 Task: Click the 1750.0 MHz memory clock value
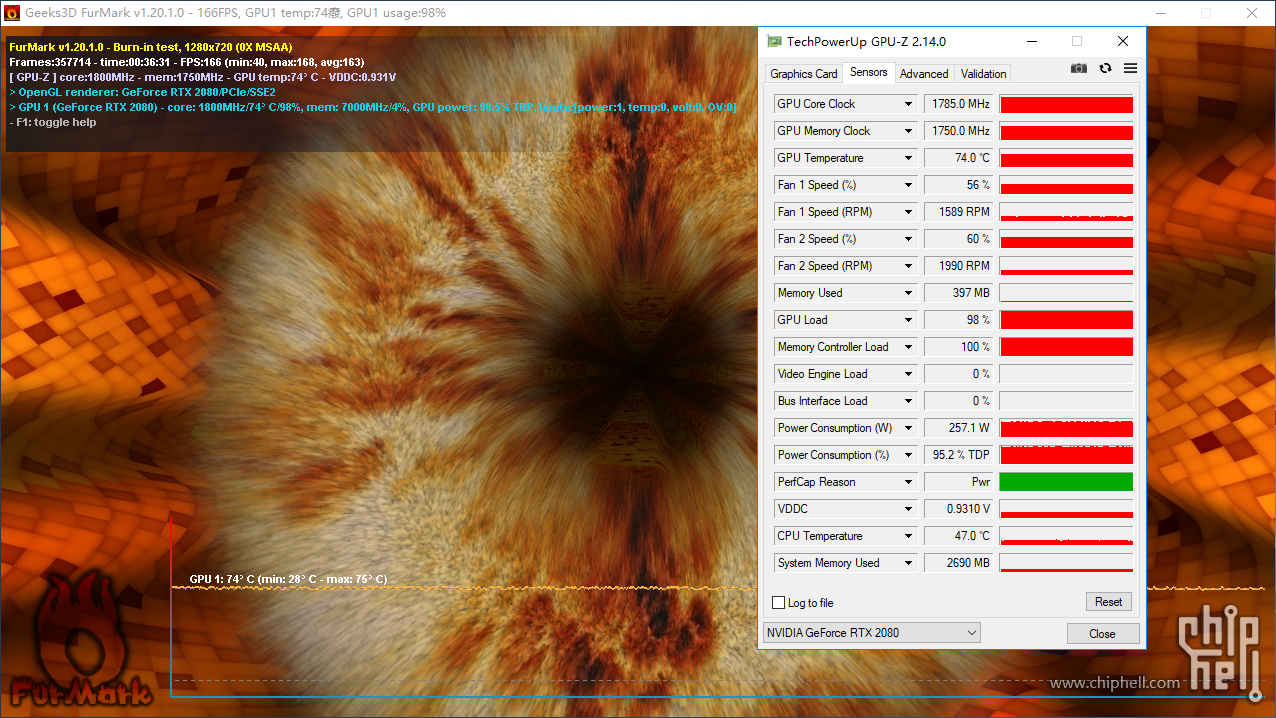click(x=958, y=131)
